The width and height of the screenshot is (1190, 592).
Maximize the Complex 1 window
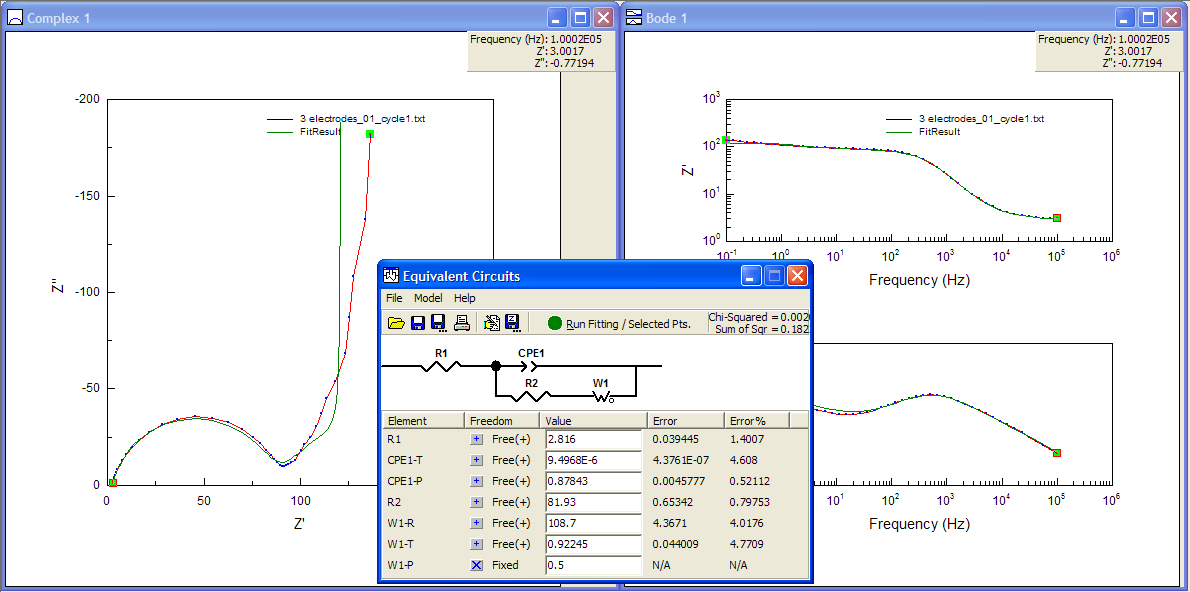(581, 17)
